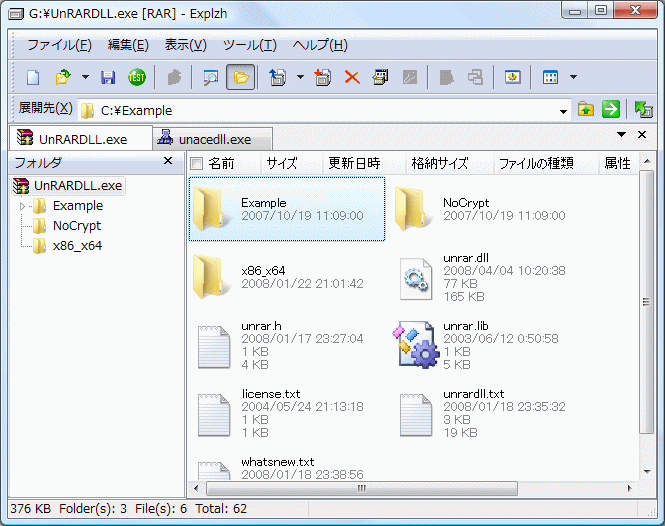Tick the select-all checkbox beside 名前 header
The width and height of the screenshot is (665, 526).
(x=197, y=163)
